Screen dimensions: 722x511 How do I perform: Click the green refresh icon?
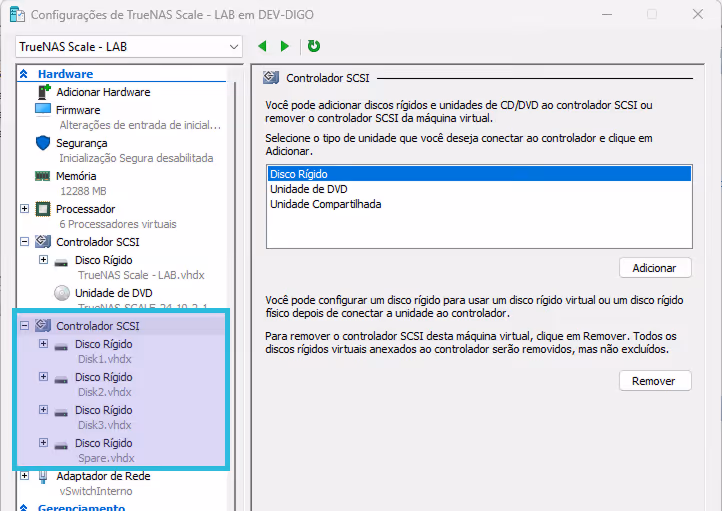click(x=314, y=46)
